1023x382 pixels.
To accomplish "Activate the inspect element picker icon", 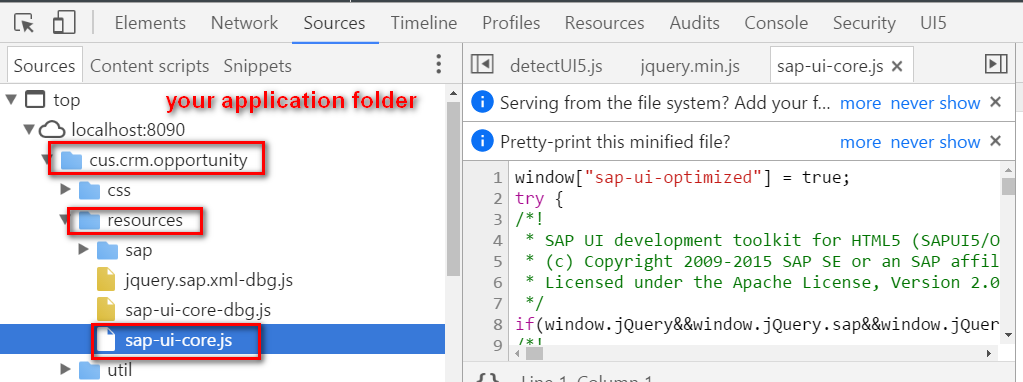I will (x=24, y=23).
